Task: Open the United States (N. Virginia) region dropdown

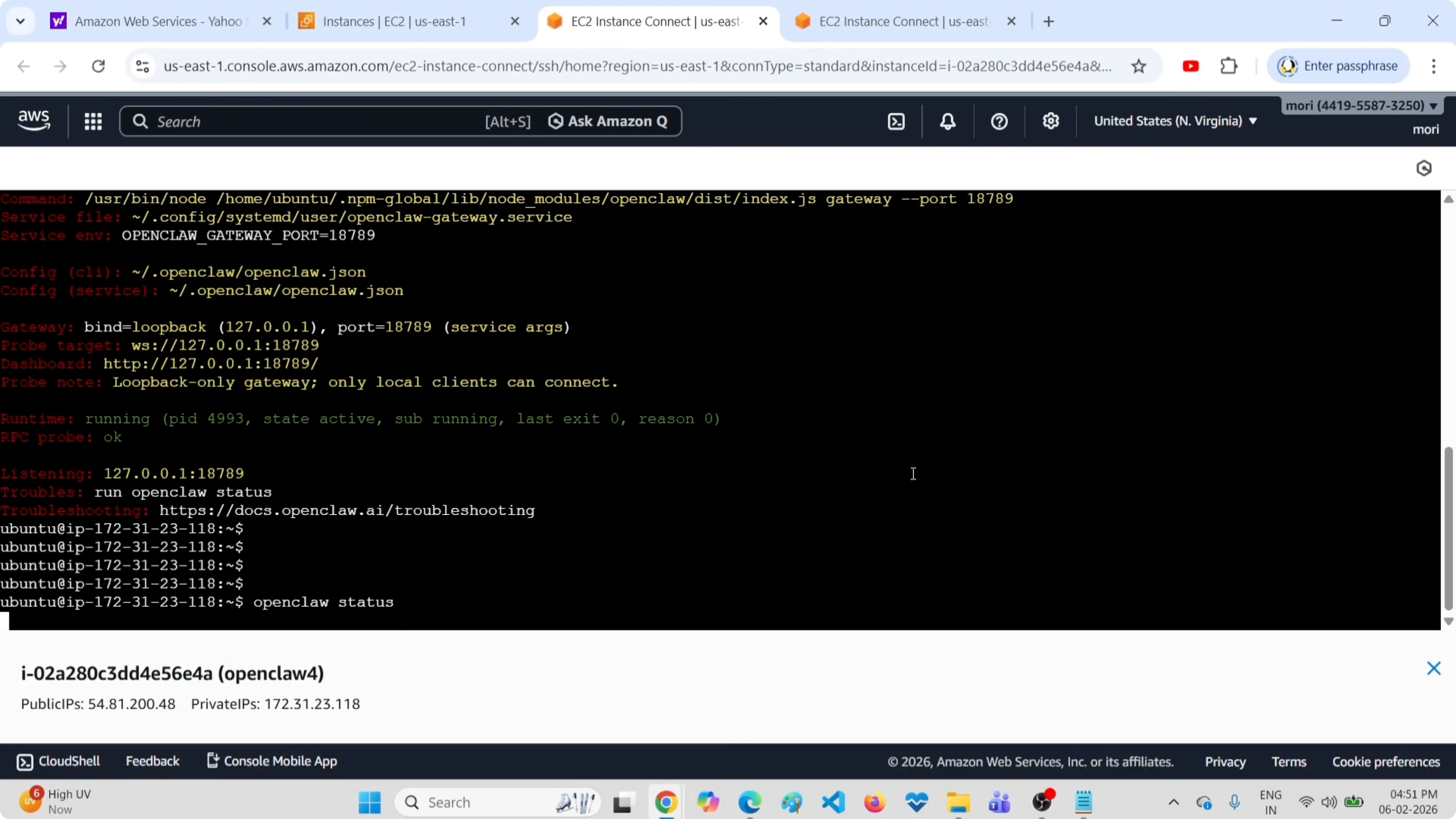Action: 1175,120
